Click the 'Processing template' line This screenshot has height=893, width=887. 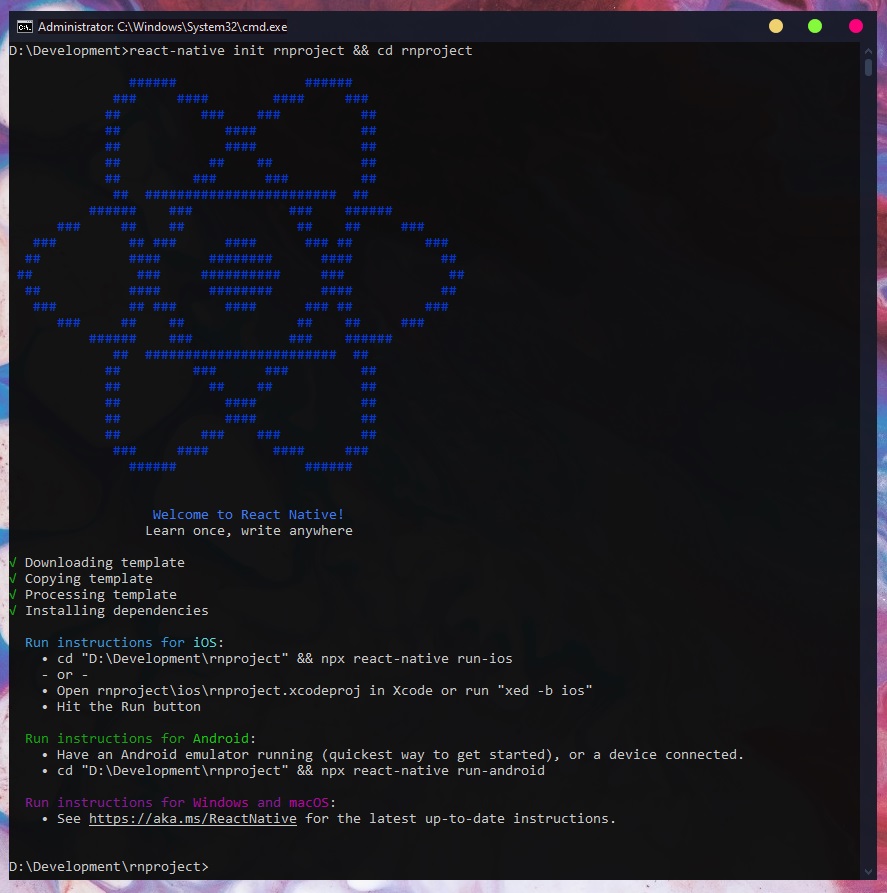(x=101, y=595)
